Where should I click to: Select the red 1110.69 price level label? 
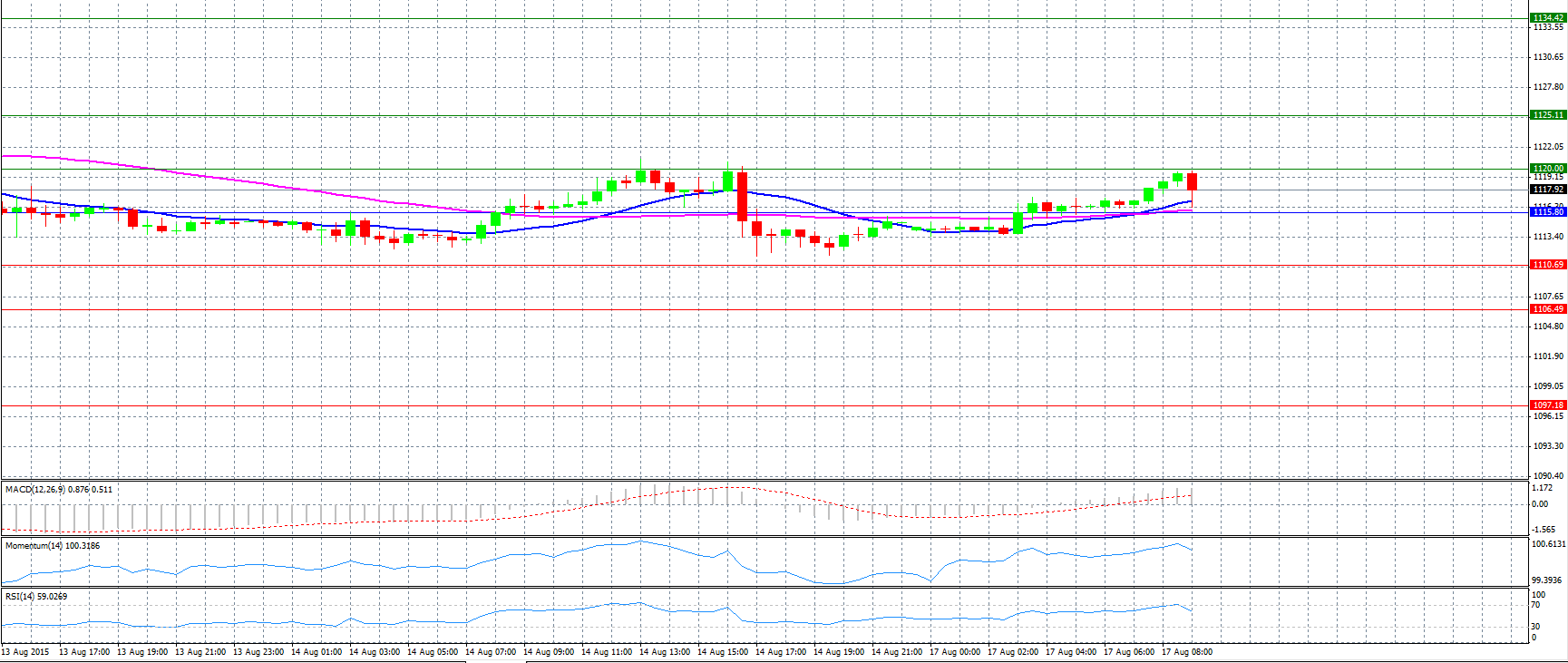coord(1547,265)
